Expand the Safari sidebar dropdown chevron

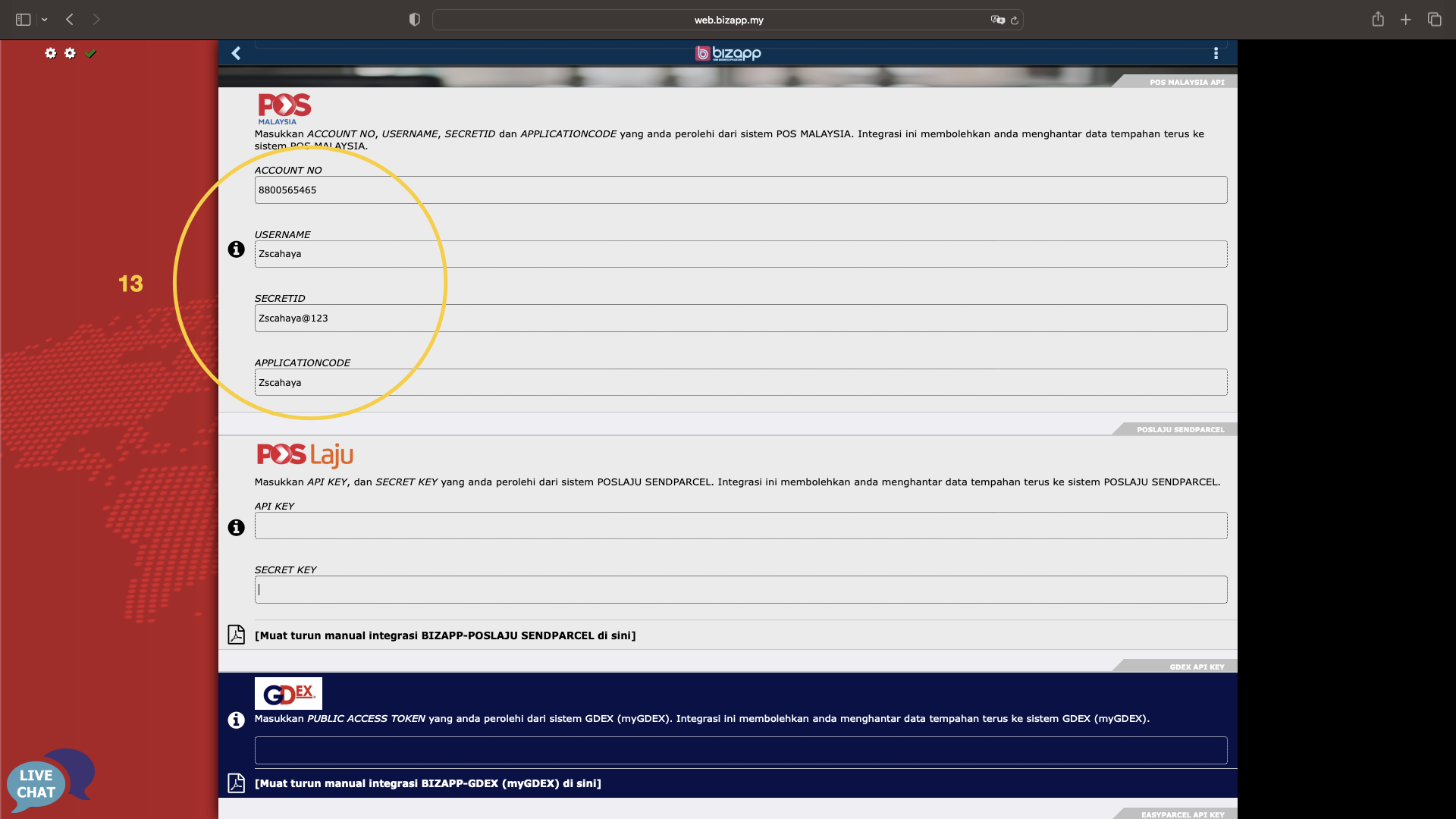pyautogui.click(x=45, y=20)
